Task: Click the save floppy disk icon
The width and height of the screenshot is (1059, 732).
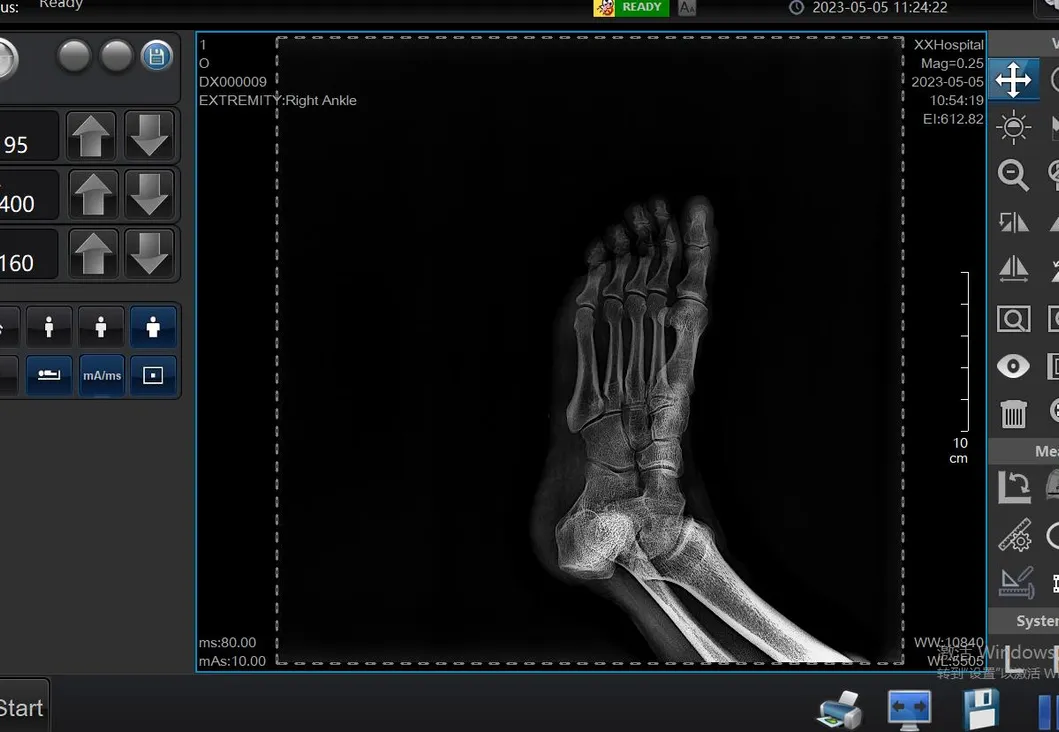Action: pos(980,708)
